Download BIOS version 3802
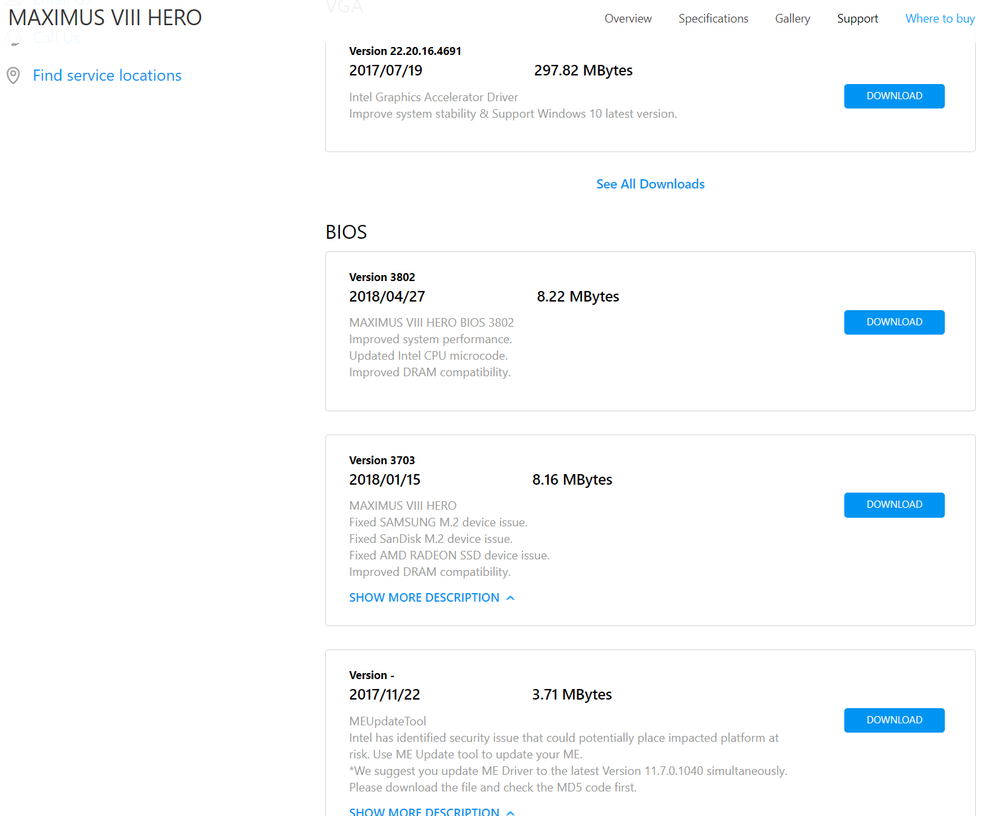 click(894, 322)
